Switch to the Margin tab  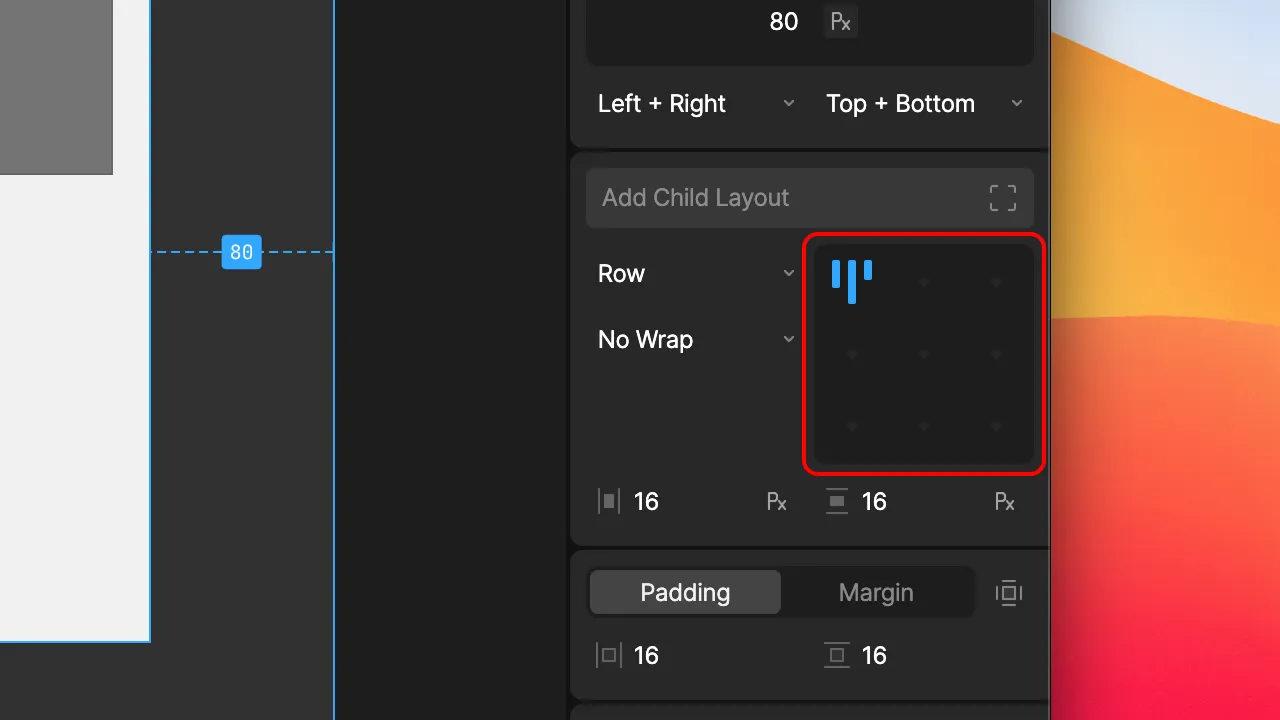coord(876,592)
